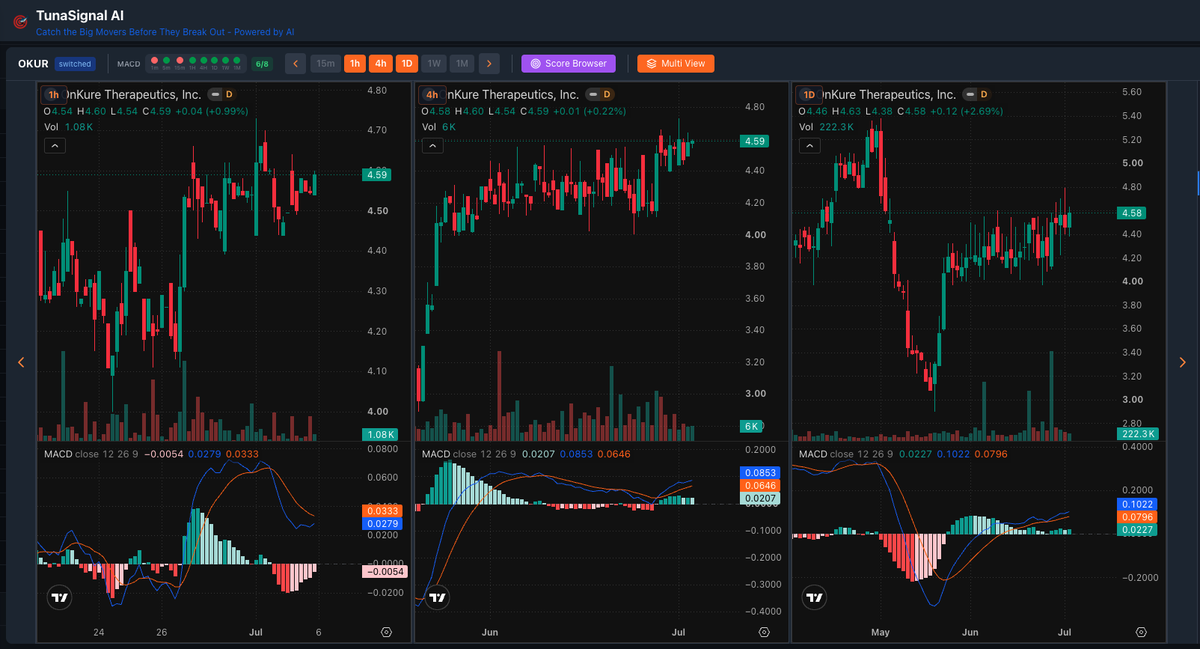Click the TradingView logo in 1h chart
This screenshot has height=649, width=1200.
[x=60, y=598]
